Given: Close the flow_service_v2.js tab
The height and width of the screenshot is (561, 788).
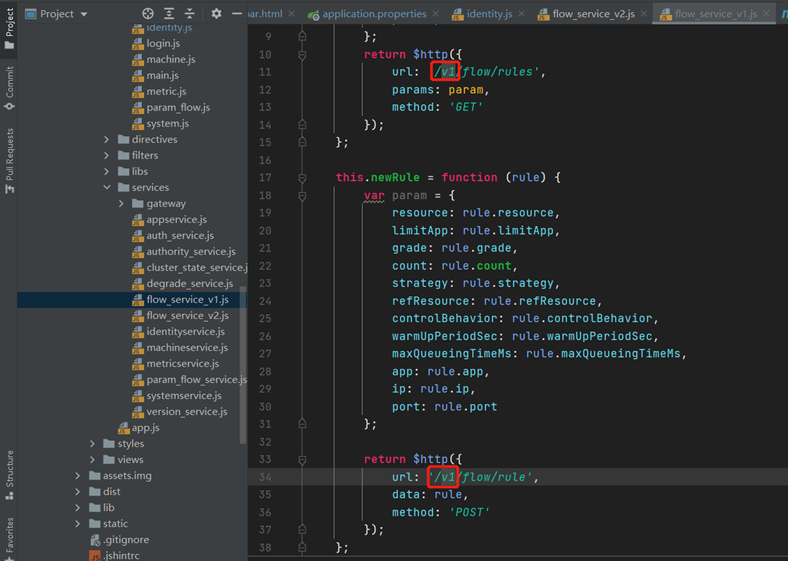Looking at the screenshot, I should (x=644, y=14).
